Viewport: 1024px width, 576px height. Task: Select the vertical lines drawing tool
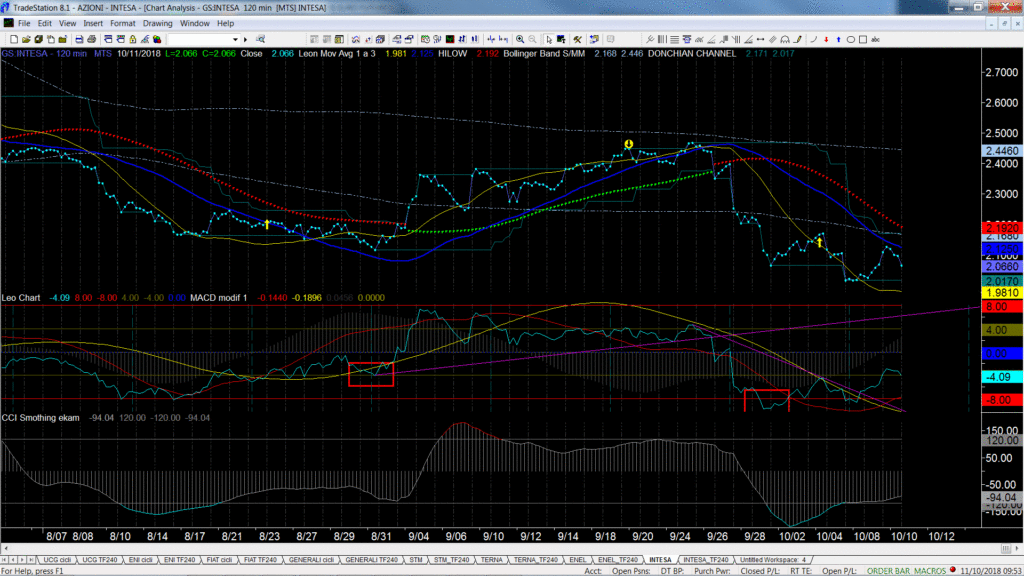662,40
